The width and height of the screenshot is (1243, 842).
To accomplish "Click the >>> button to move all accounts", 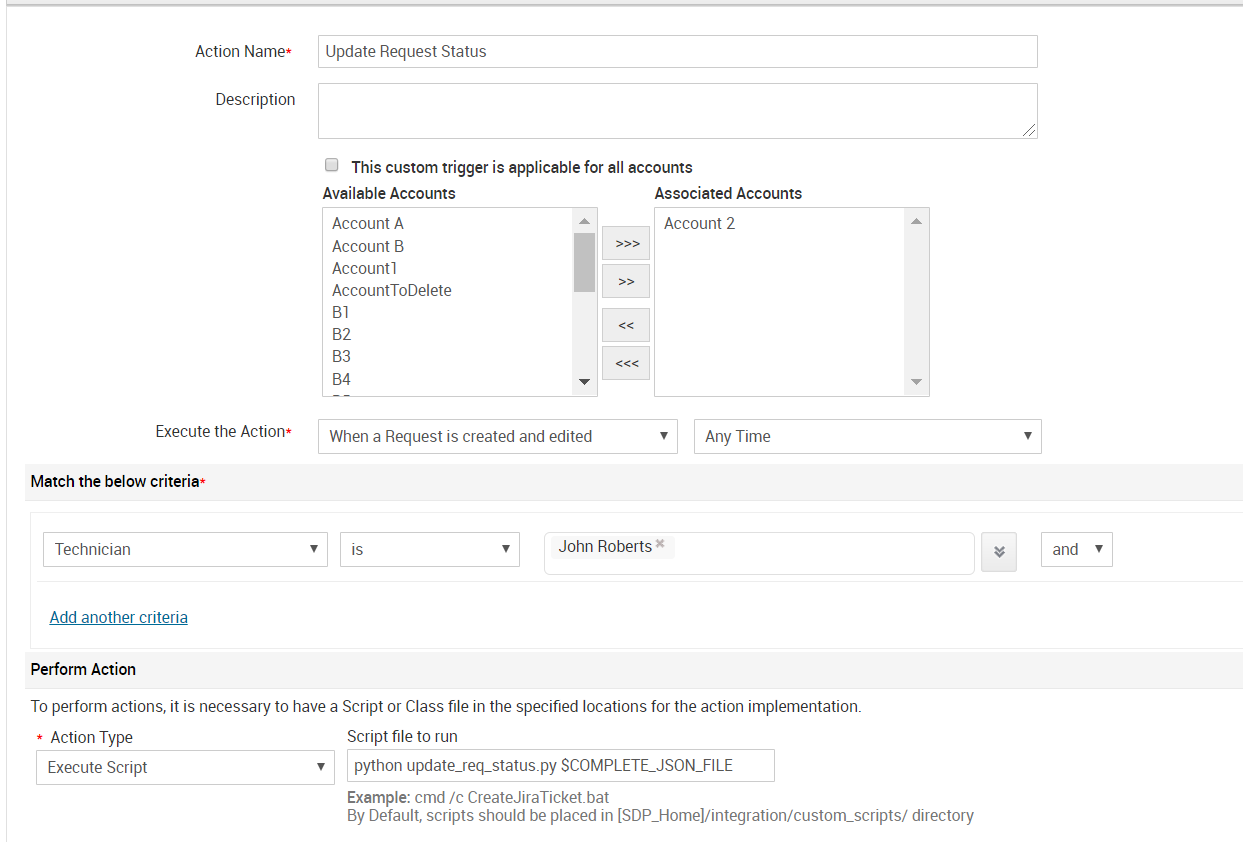I will click(x=625, y=242).
